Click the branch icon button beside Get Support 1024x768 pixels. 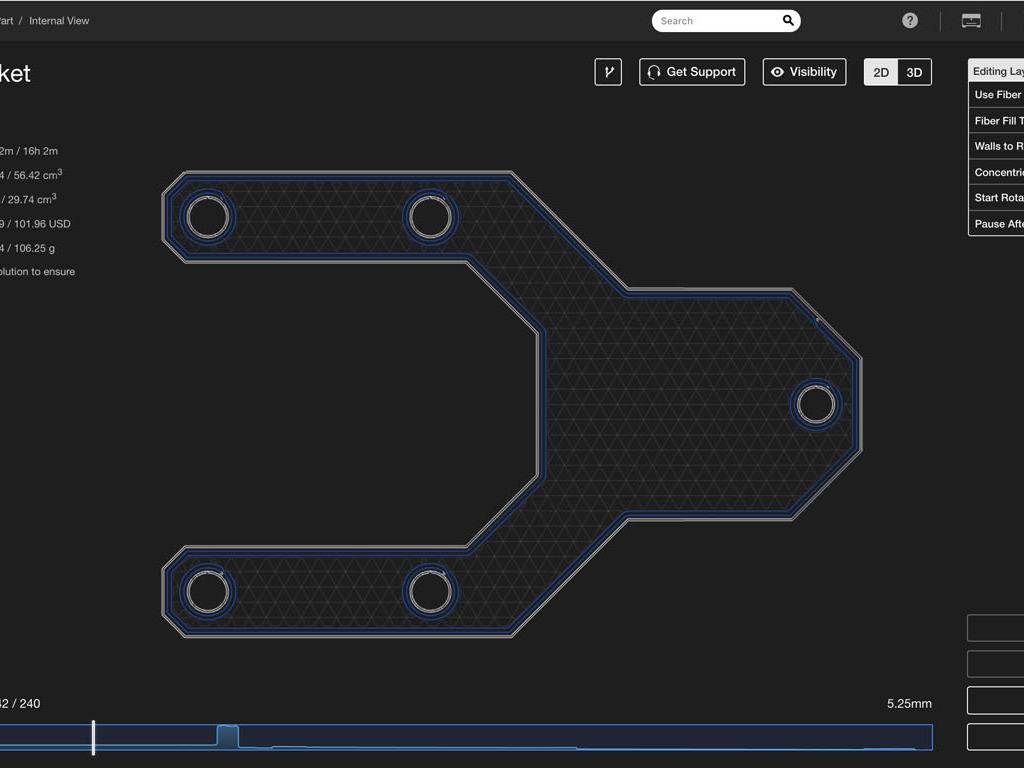coord(608,72)
